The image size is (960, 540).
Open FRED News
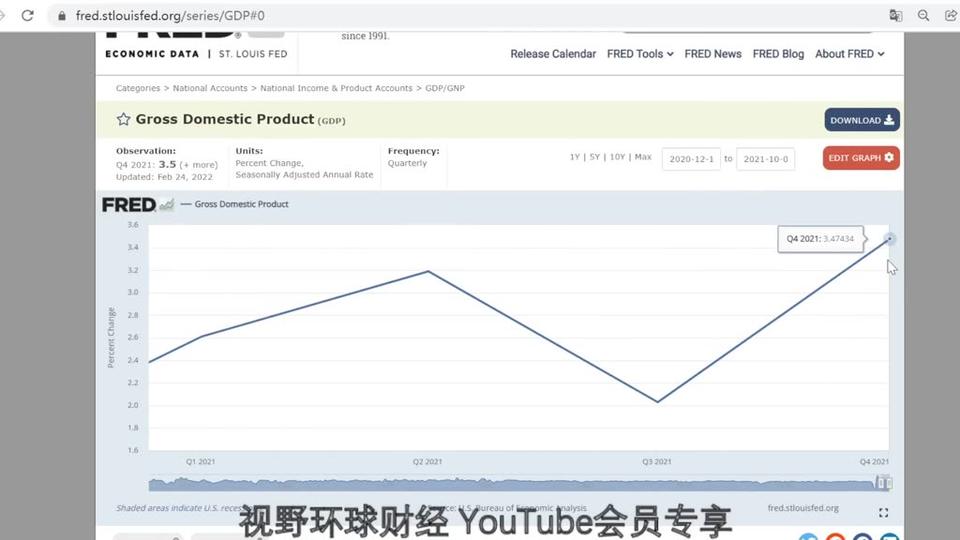(x=713, y=54)
